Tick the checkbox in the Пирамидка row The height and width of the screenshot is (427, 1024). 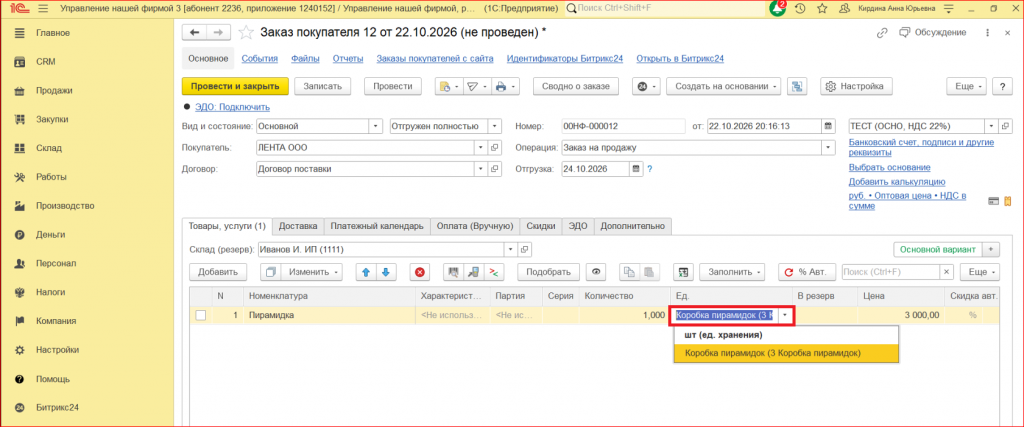point(201,315)
